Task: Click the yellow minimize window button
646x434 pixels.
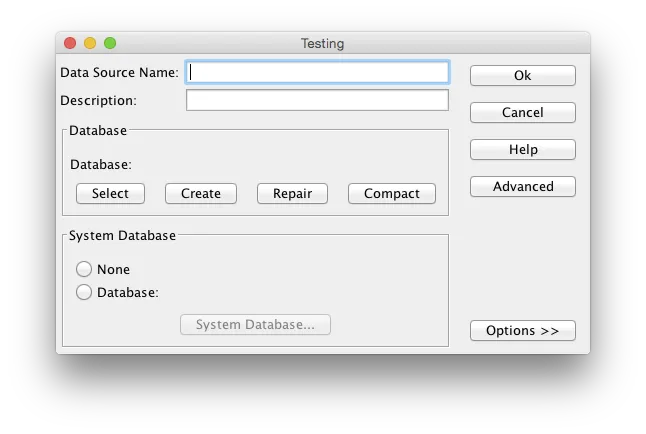Action: click(90, 43)
